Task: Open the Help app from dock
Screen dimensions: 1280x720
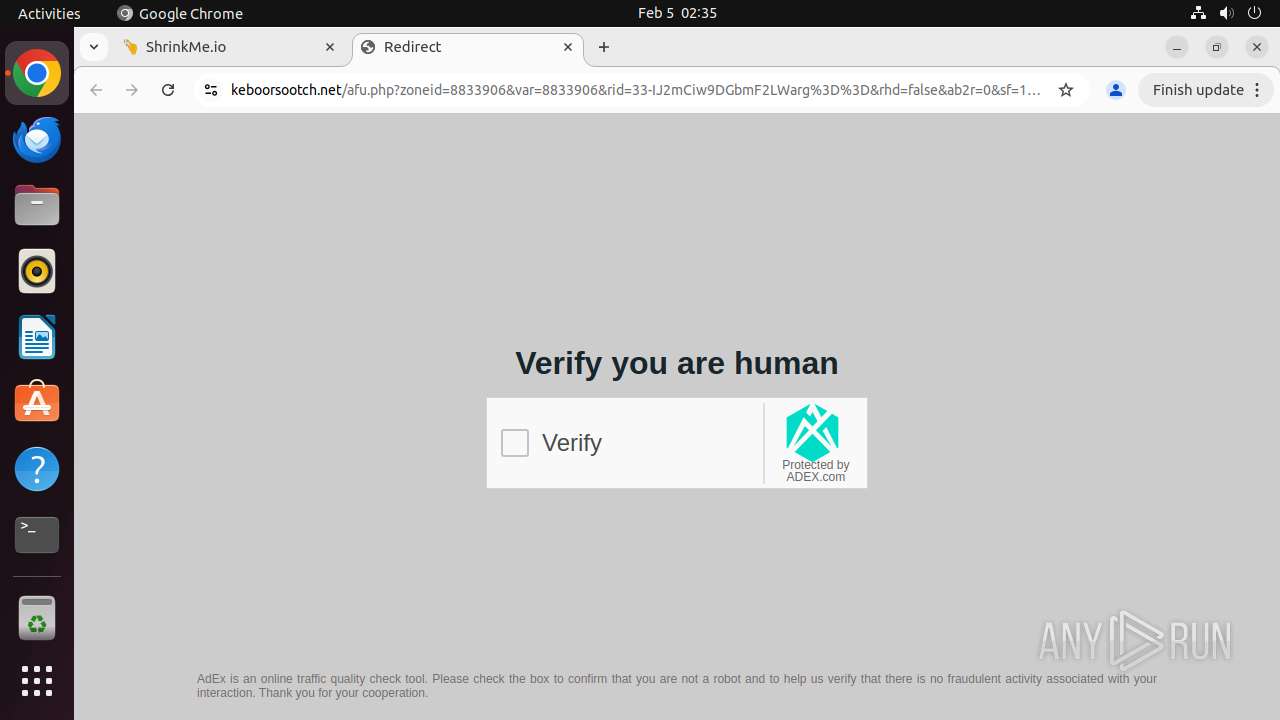Action: 37,469
